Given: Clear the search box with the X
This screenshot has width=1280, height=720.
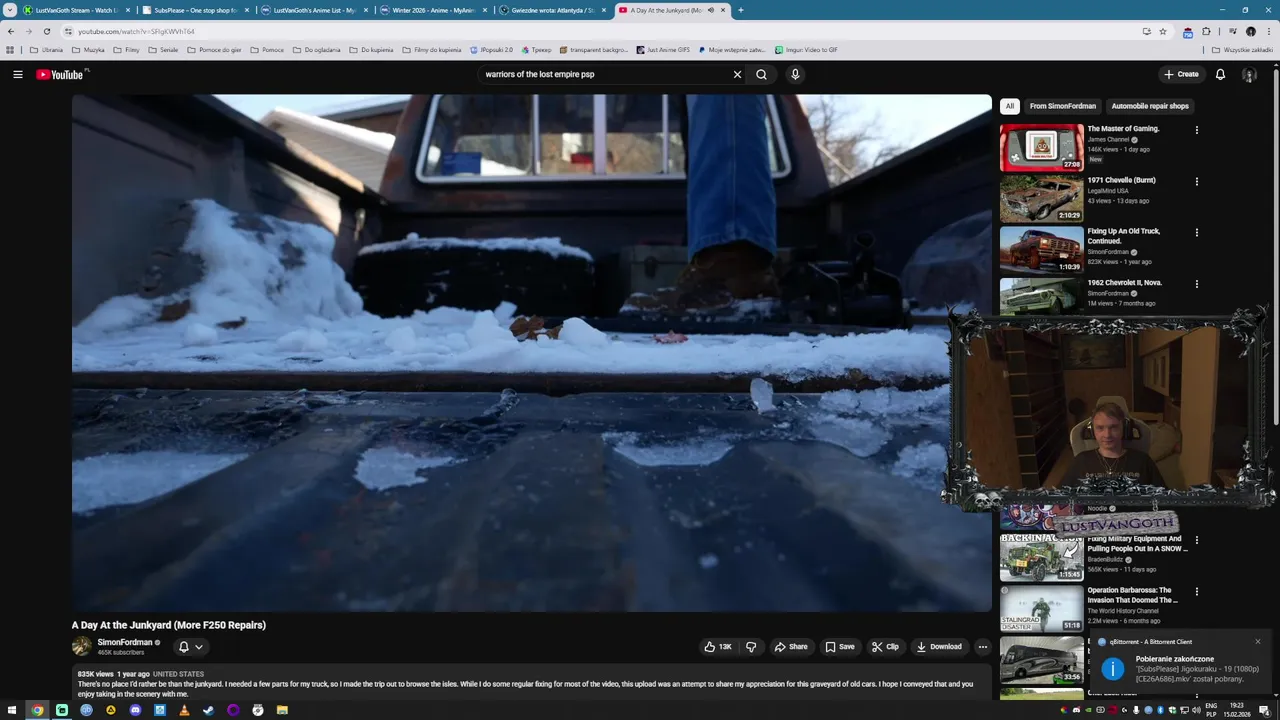Looking at the screenshot, I should [x=737, y=74].
